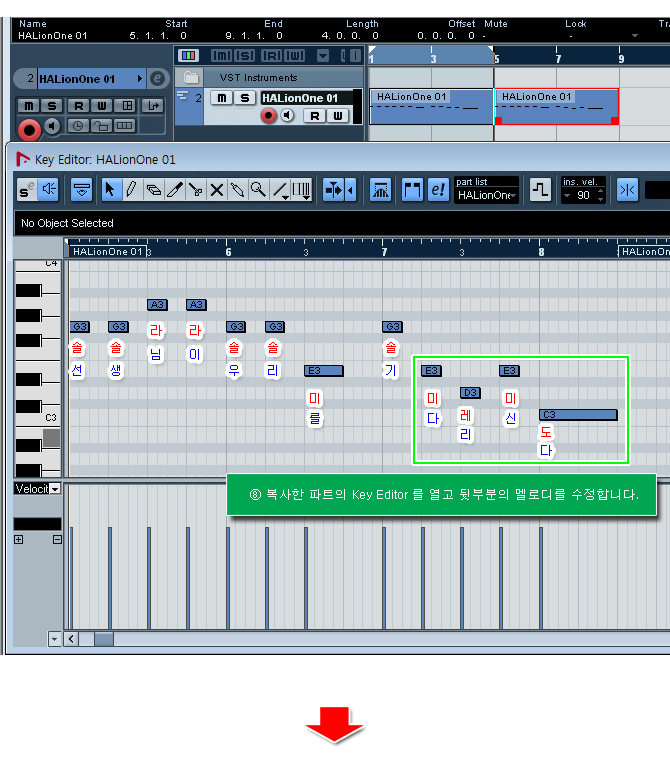Select the Object Selection arrow tool
The image size is (670, 775).
click(110, 190)
